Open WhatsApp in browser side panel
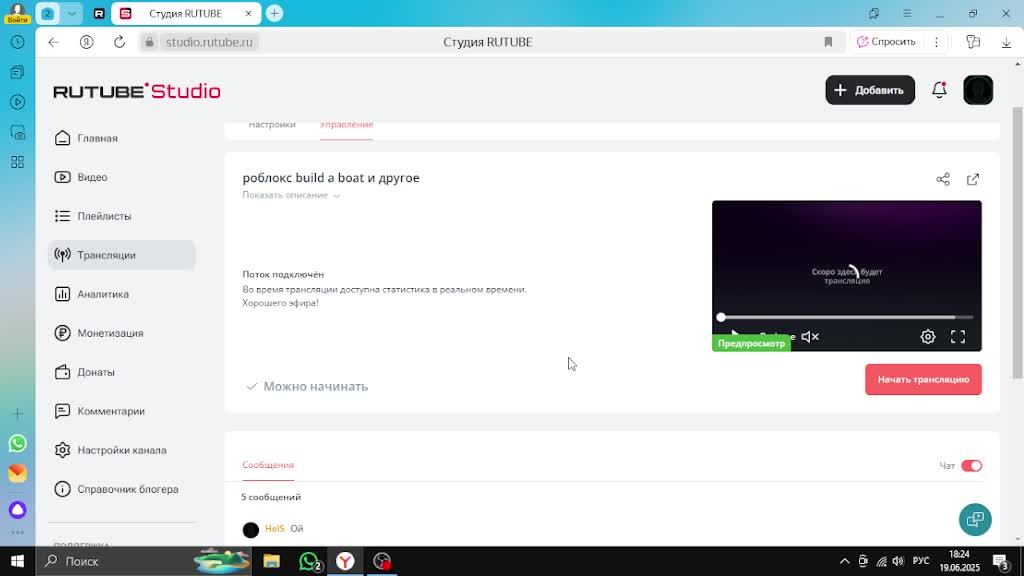1024x576 pixels. click(x=18, y=443)
